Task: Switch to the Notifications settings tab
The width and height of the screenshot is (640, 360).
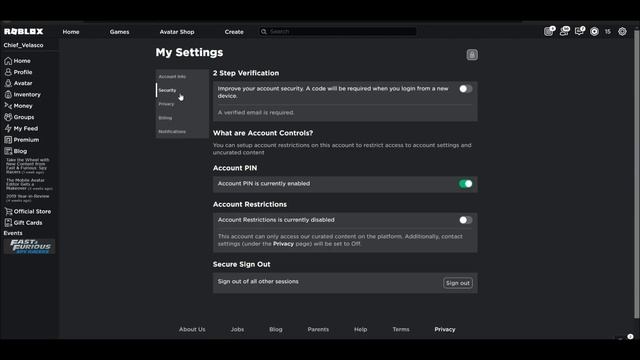Action: [182, 131]
